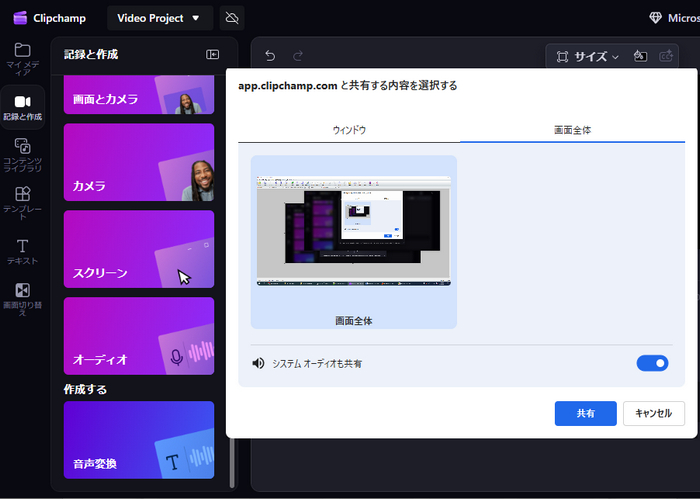The width and height of the screenshot is (700, 500).
Task: Toggle システム オーディオも共有 switch
Action: (x=652, y=363)
